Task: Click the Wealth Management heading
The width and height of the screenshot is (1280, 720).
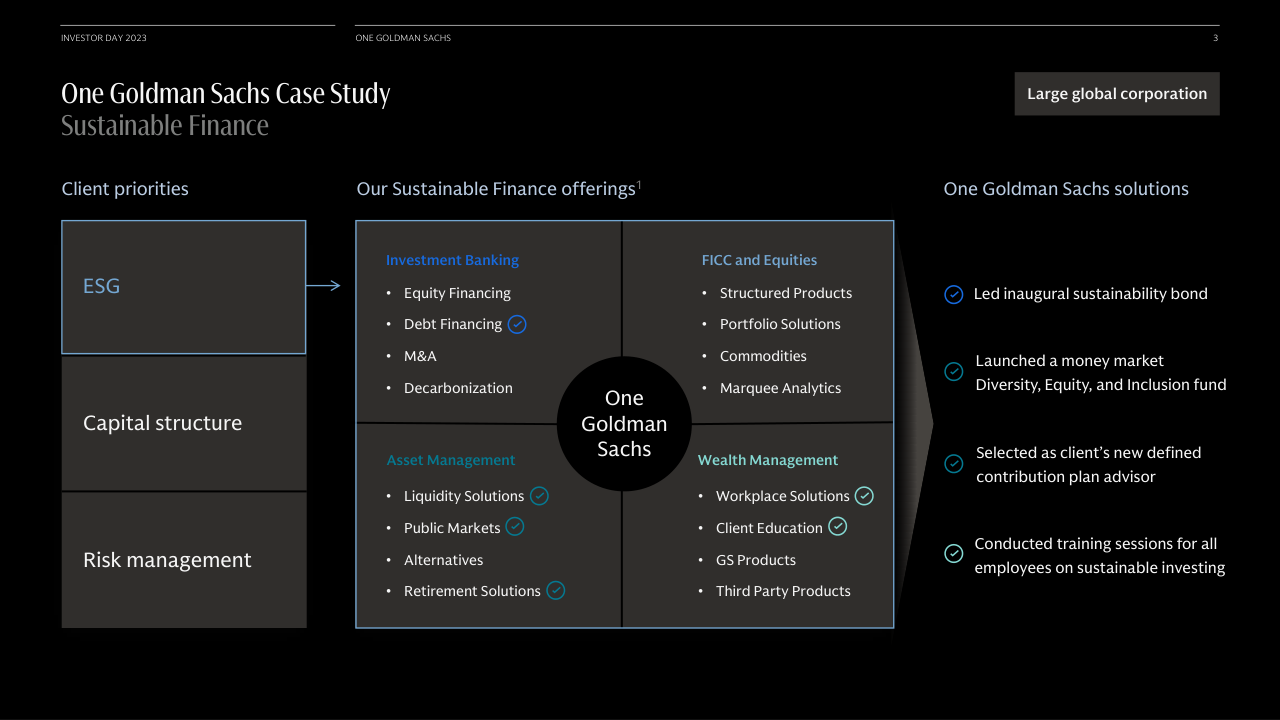Action: (768, 460)
